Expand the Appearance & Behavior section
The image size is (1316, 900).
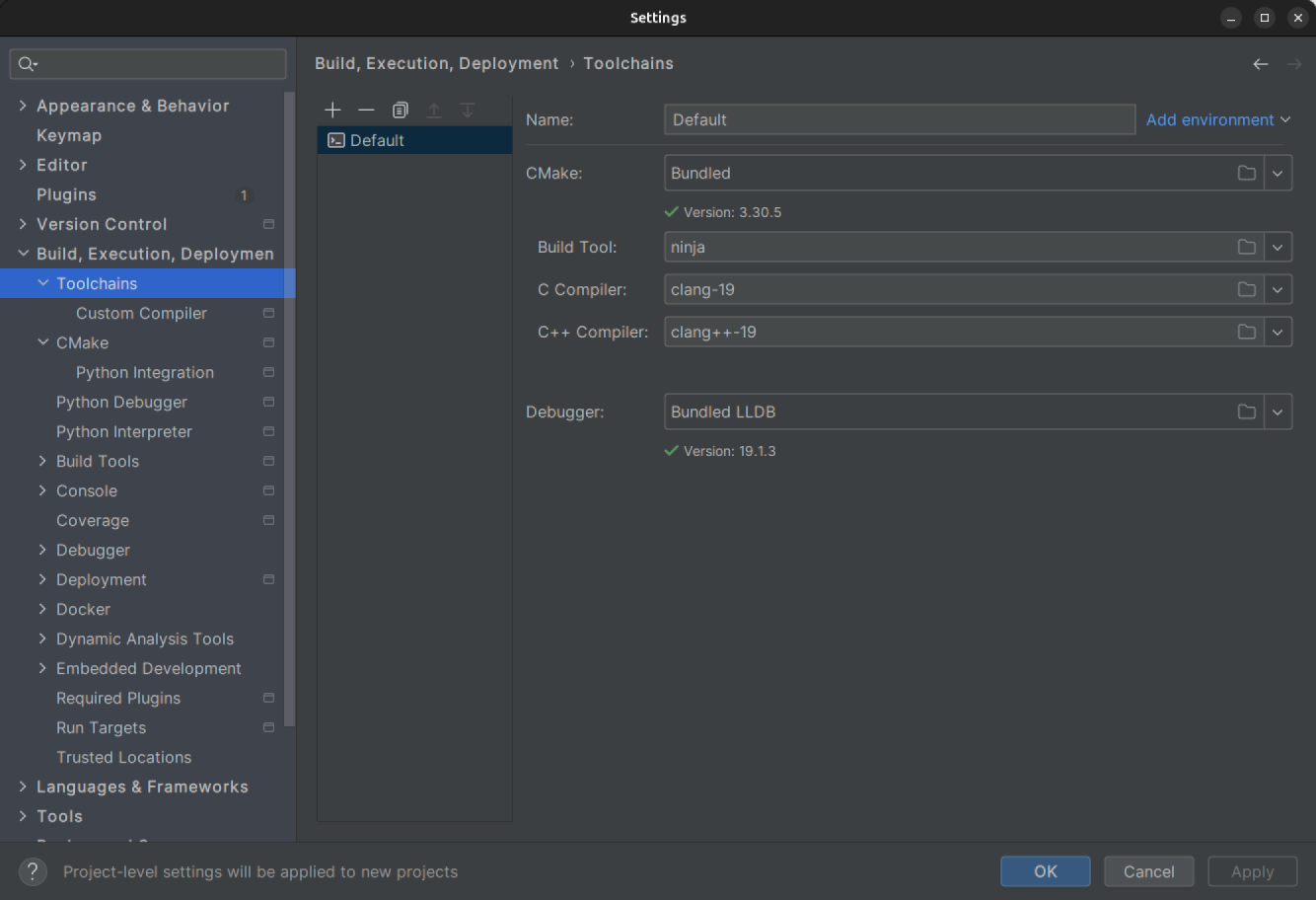(23, 106)
